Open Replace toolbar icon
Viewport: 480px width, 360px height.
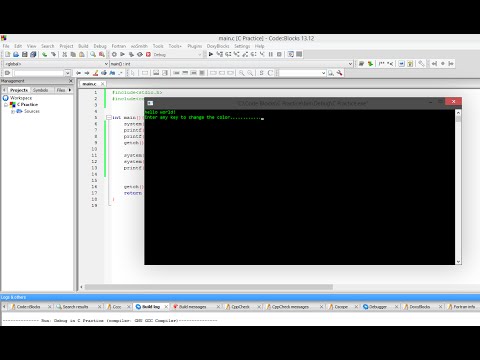[102, 54]
